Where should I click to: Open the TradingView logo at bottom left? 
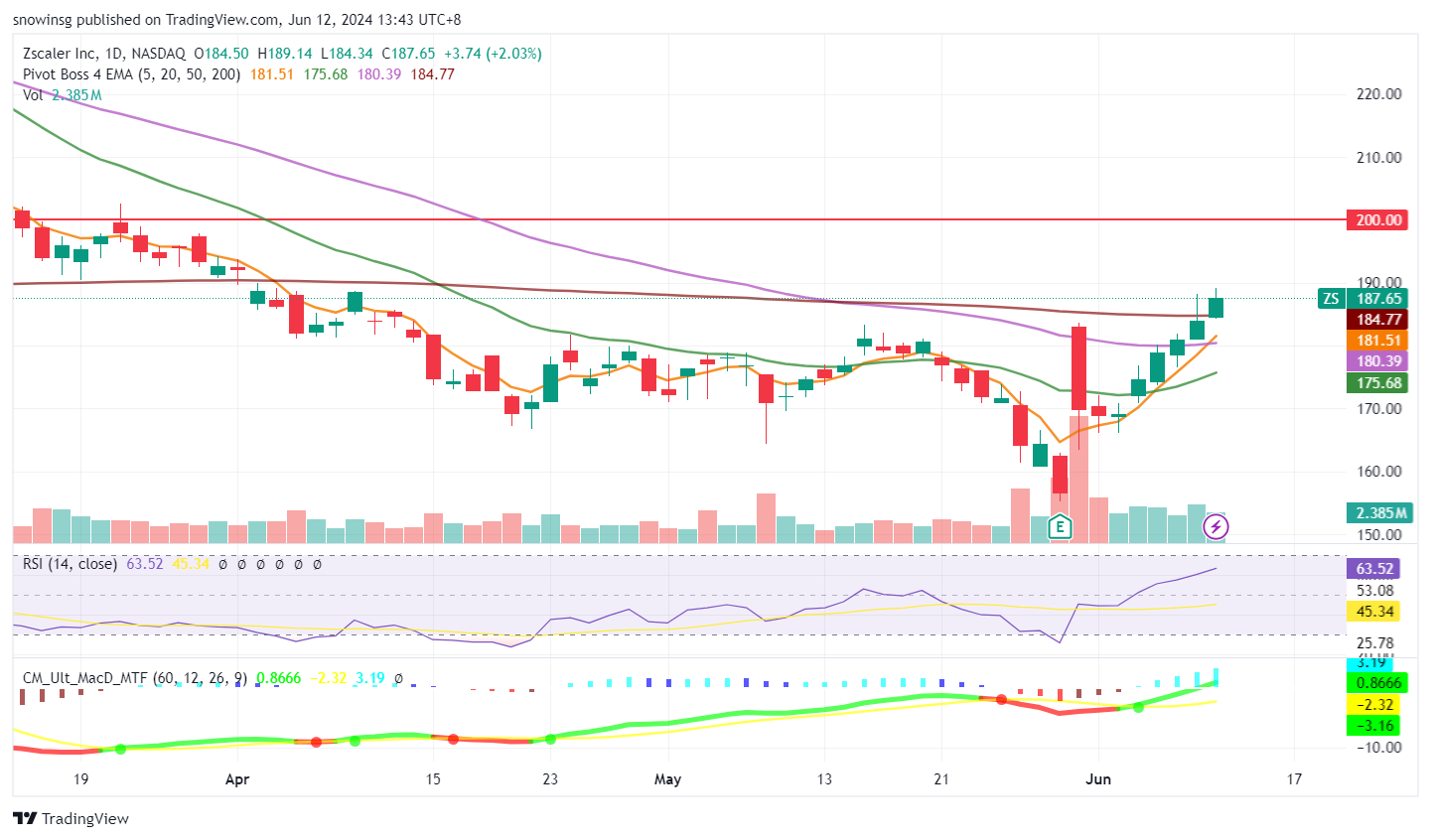point(72,818)
